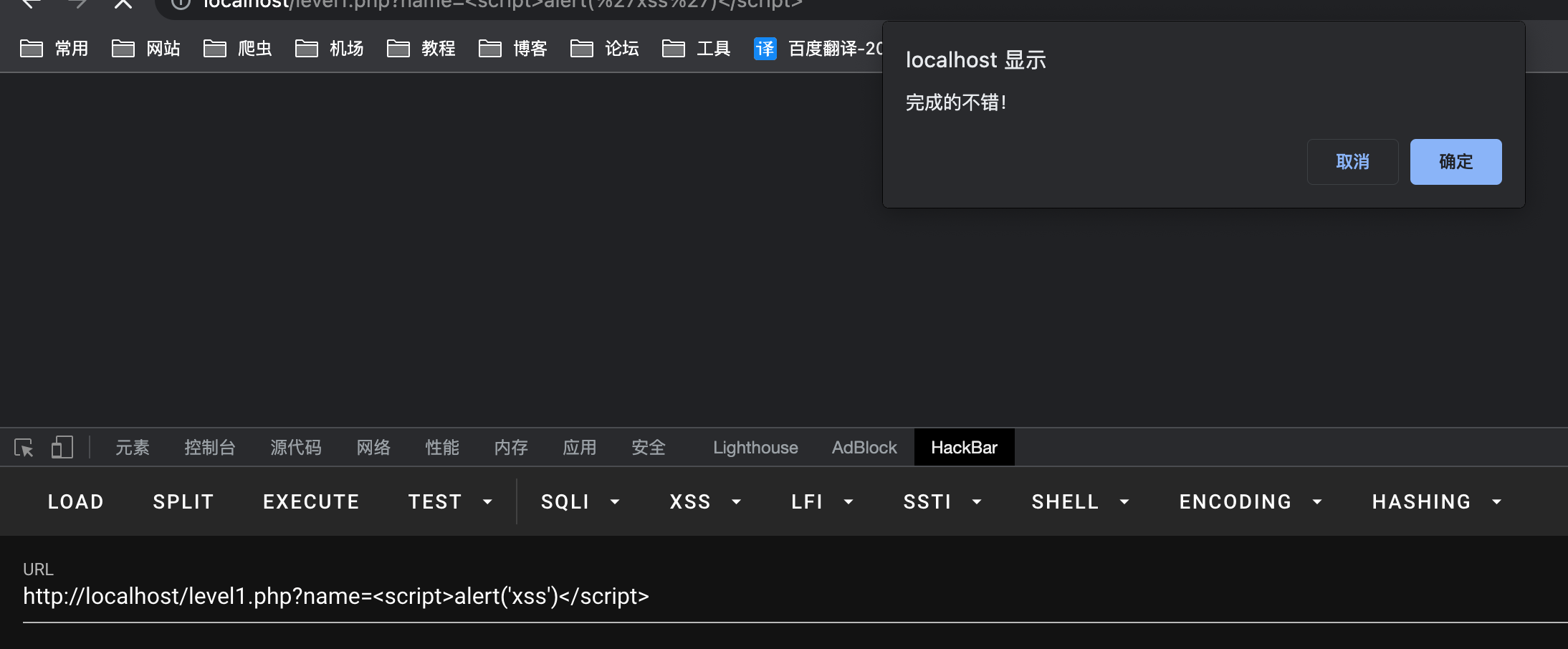Open the 常用 bookmark folder
Image resolution: width=1568 pixels, height=649 pixels.
click(54, 49)
